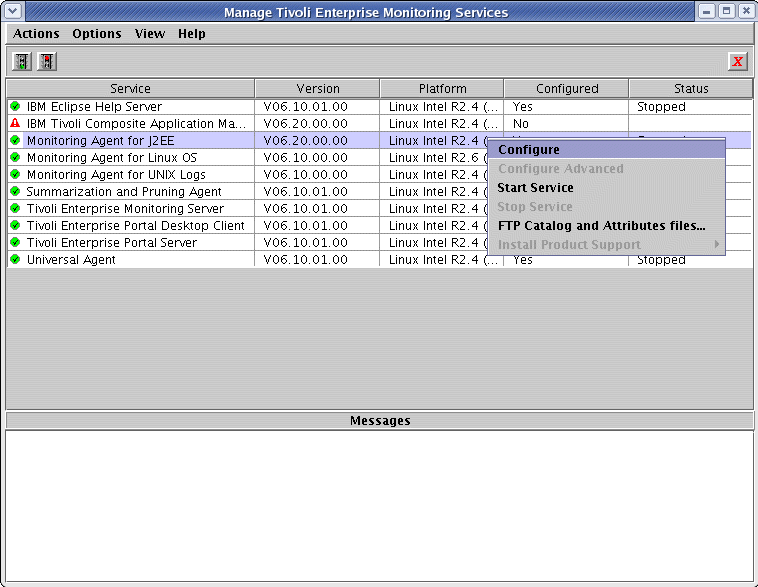
Task: Expand the Install Product Support submenu arrow
Action: pyautogui.click(x=716, y=245)
